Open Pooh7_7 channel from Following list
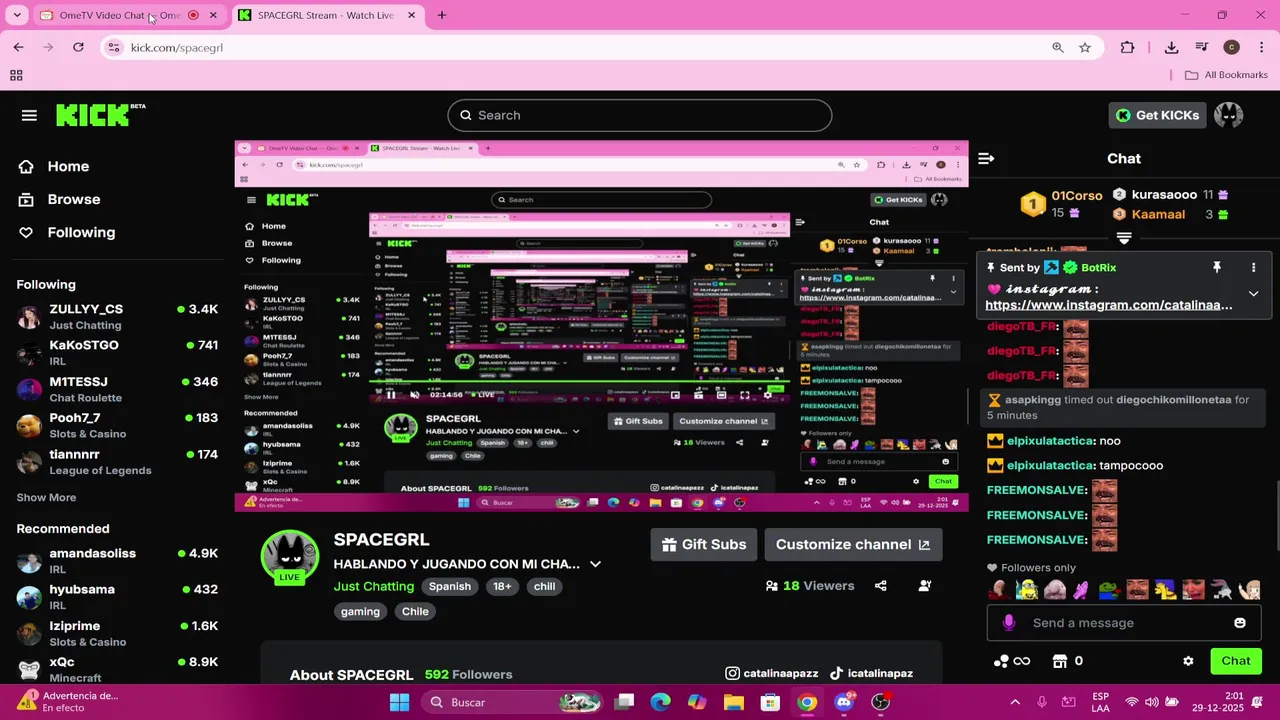Image resolution: width=1280 pixels, height=720 pixels. [x=117, y=425]
